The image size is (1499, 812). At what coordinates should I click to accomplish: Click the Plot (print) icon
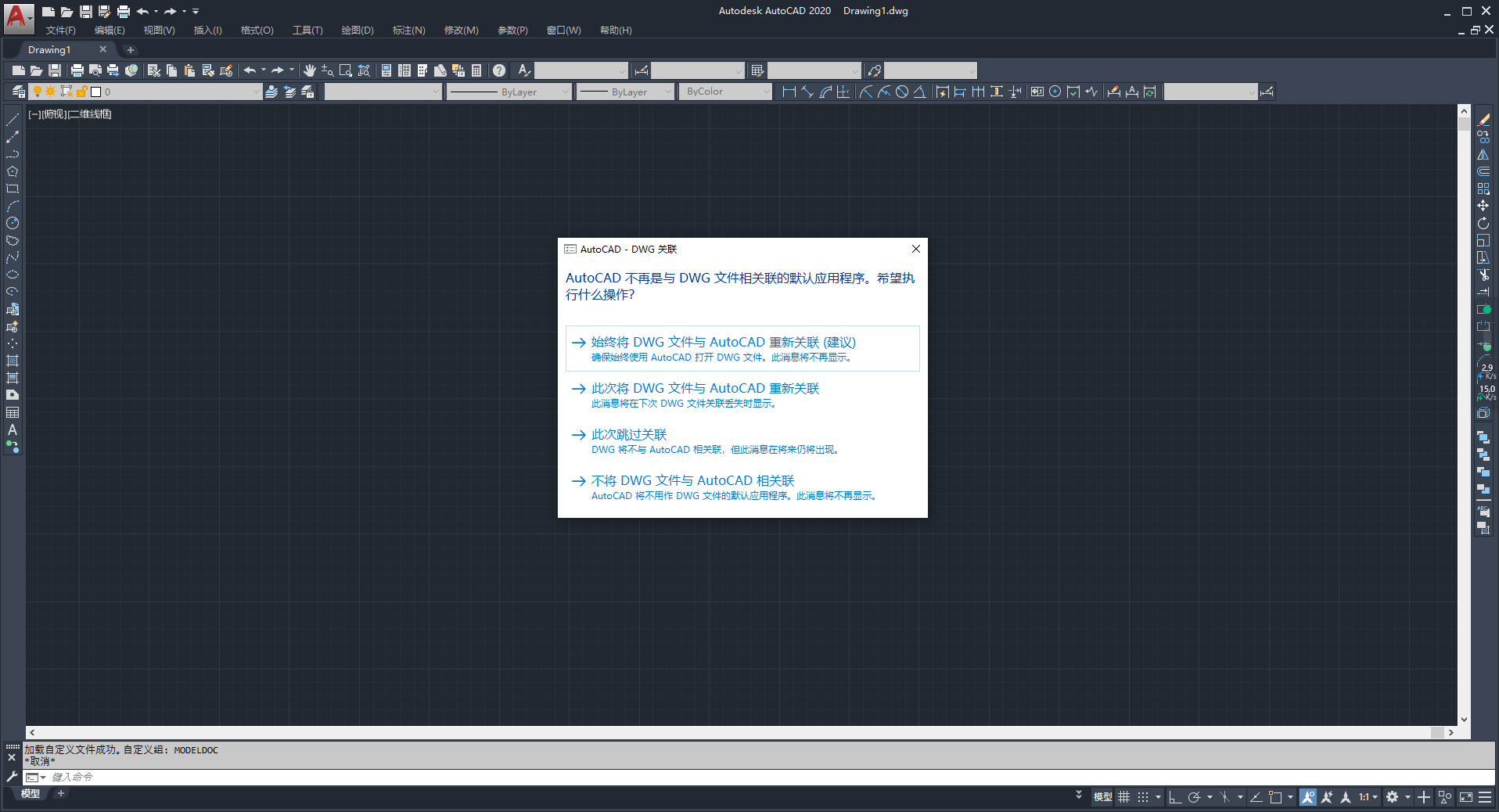pos(77,70)
